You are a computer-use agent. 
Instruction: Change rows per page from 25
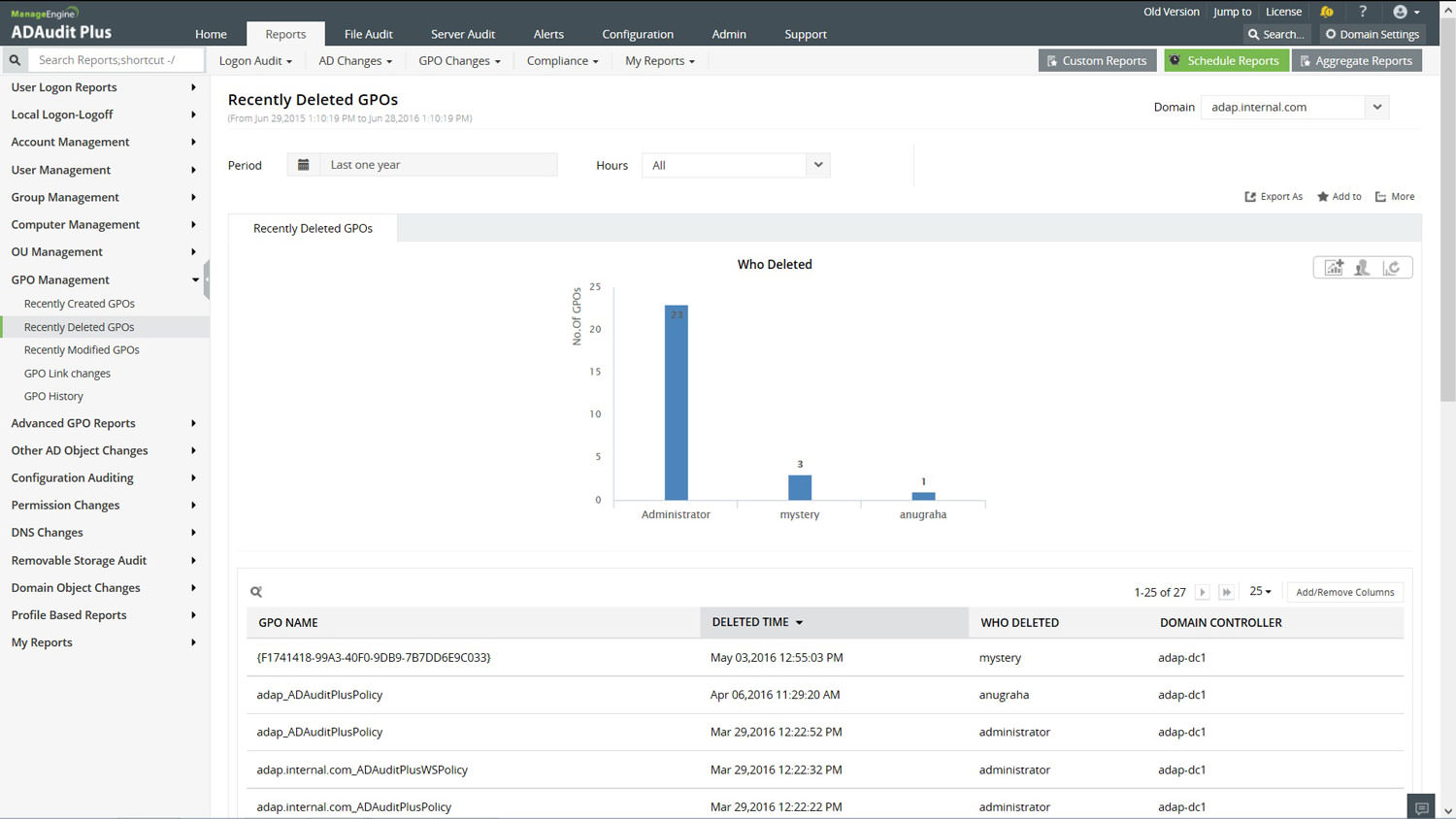pos(1260,591)
